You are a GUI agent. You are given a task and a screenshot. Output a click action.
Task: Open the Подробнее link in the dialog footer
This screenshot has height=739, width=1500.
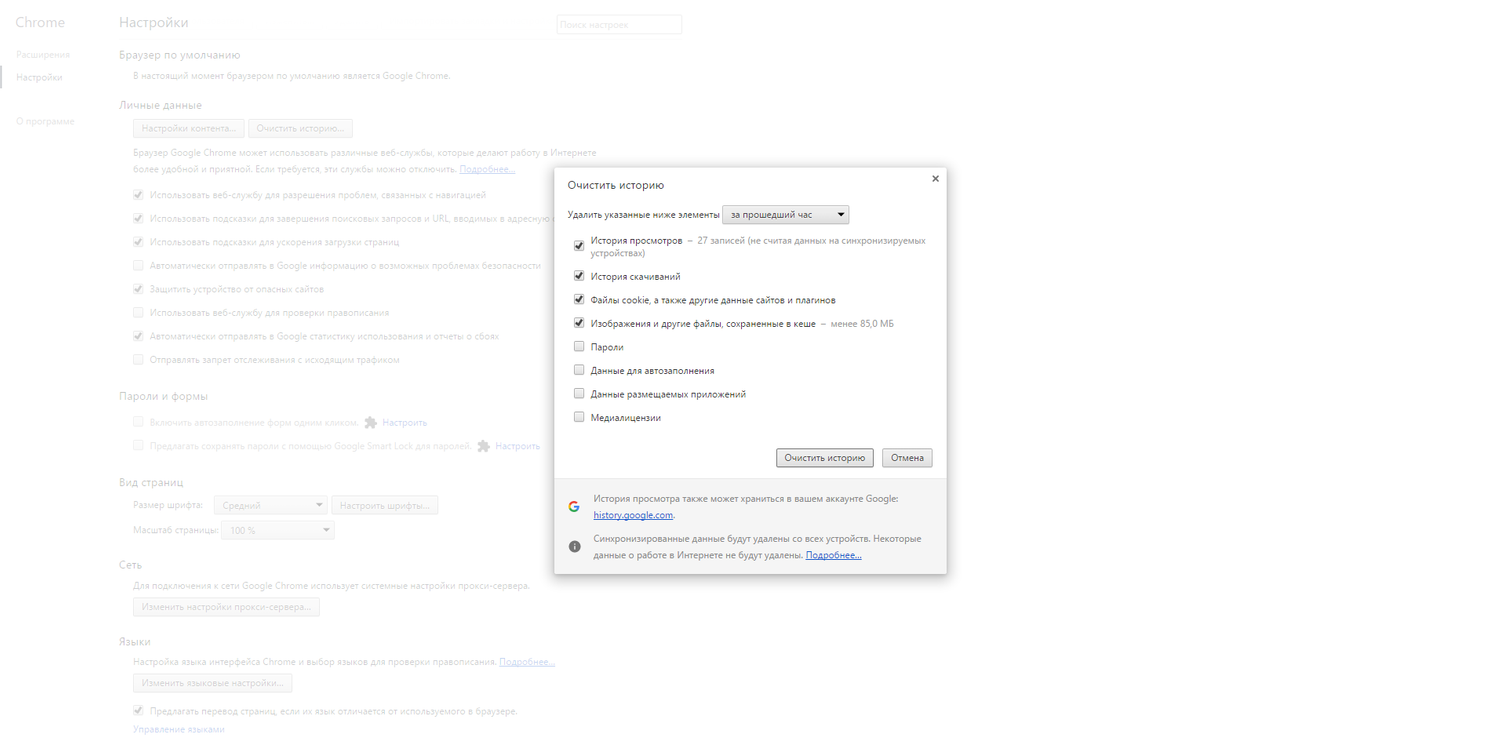pyautogui.click(x=833, y=555)
